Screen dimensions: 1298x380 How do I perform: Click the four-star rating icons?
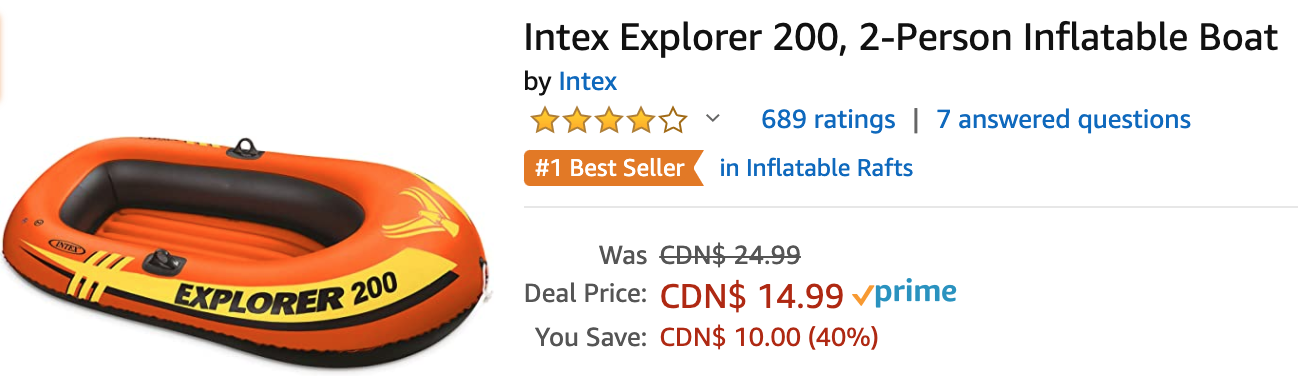coord(608,121)
